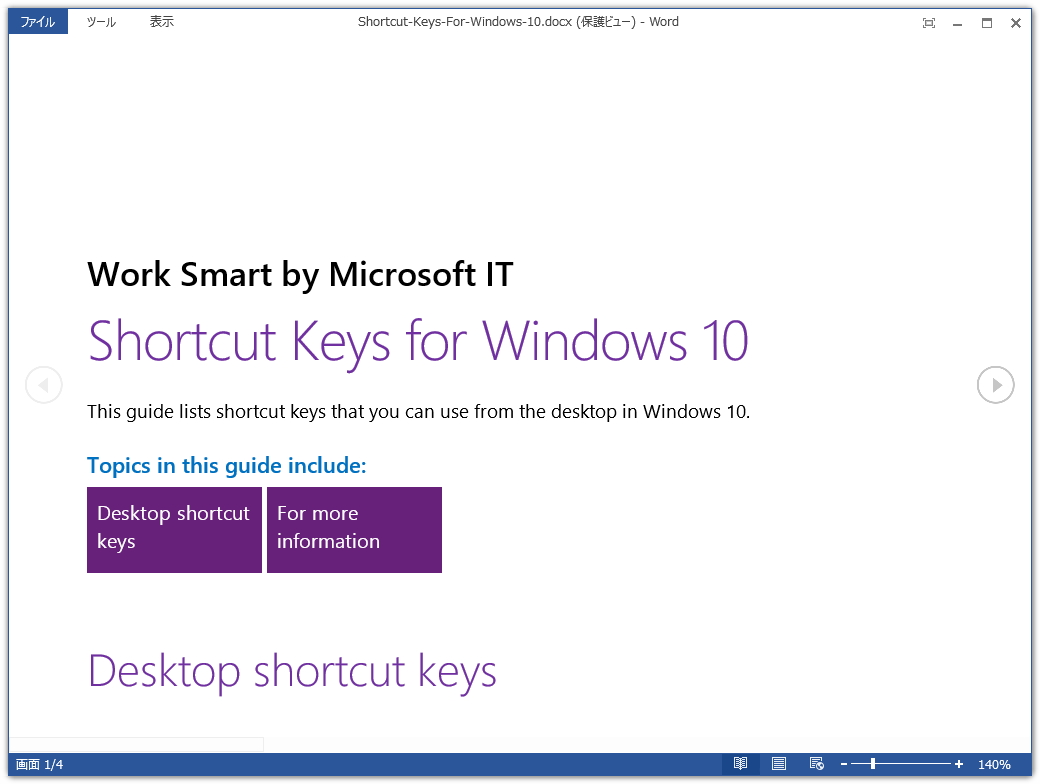Minimize the Word window
The width and height of the screenshot is (1040, 784).
click(x=958, y=22)
